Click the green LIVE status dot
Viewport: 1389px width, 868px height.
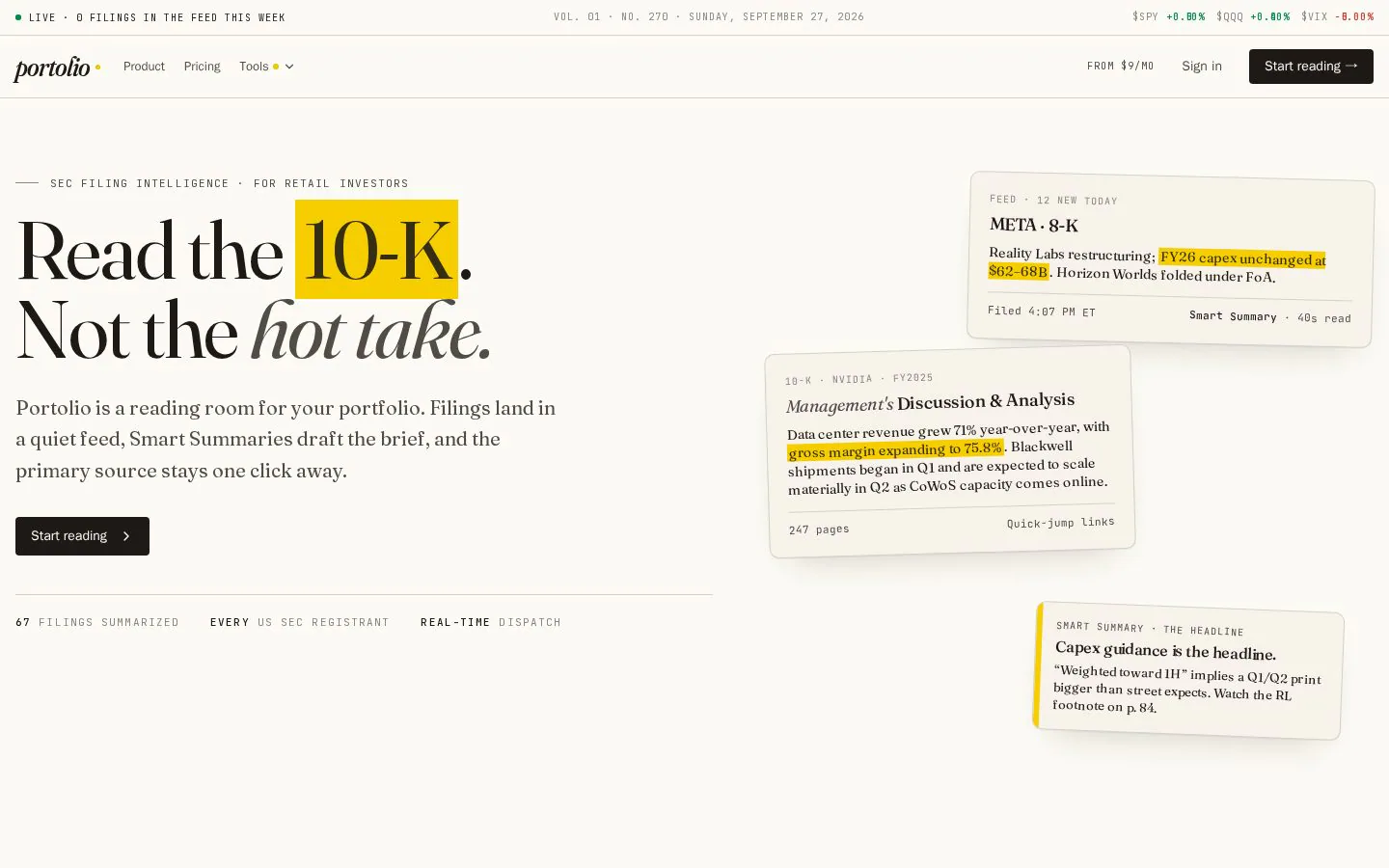(18, 17)
